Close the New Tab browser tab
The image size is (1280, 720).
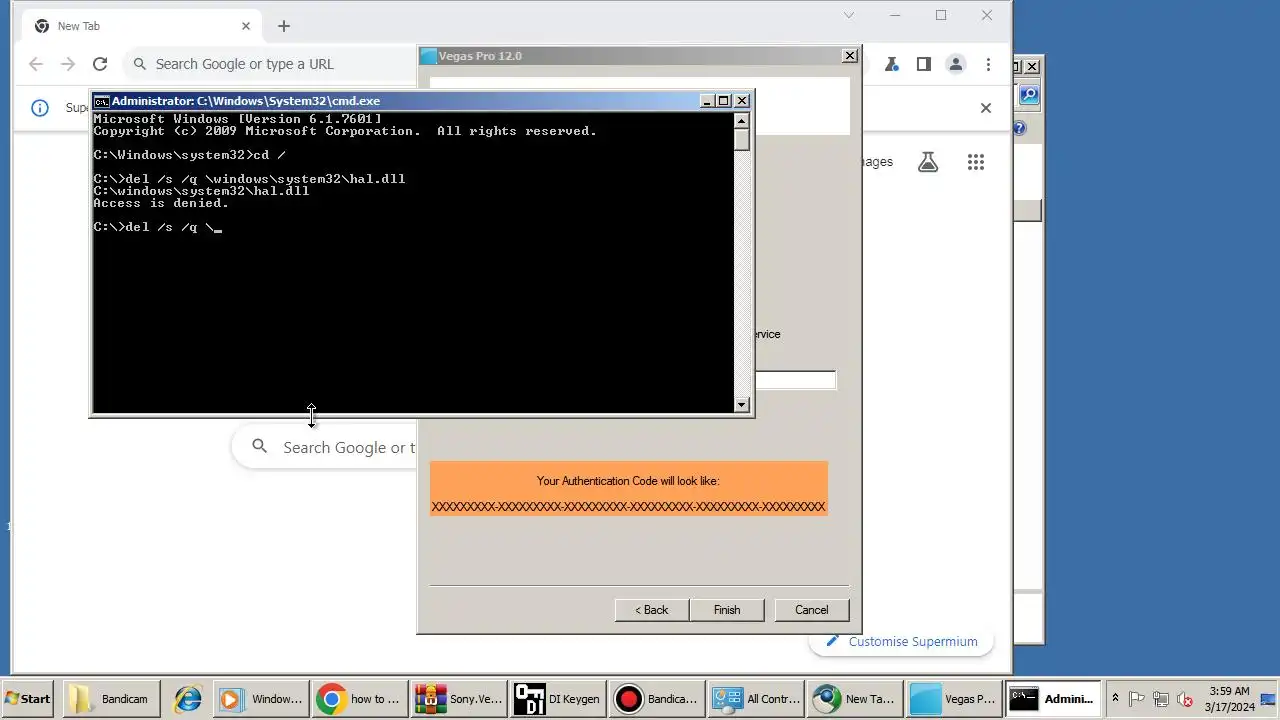point(246,26)
